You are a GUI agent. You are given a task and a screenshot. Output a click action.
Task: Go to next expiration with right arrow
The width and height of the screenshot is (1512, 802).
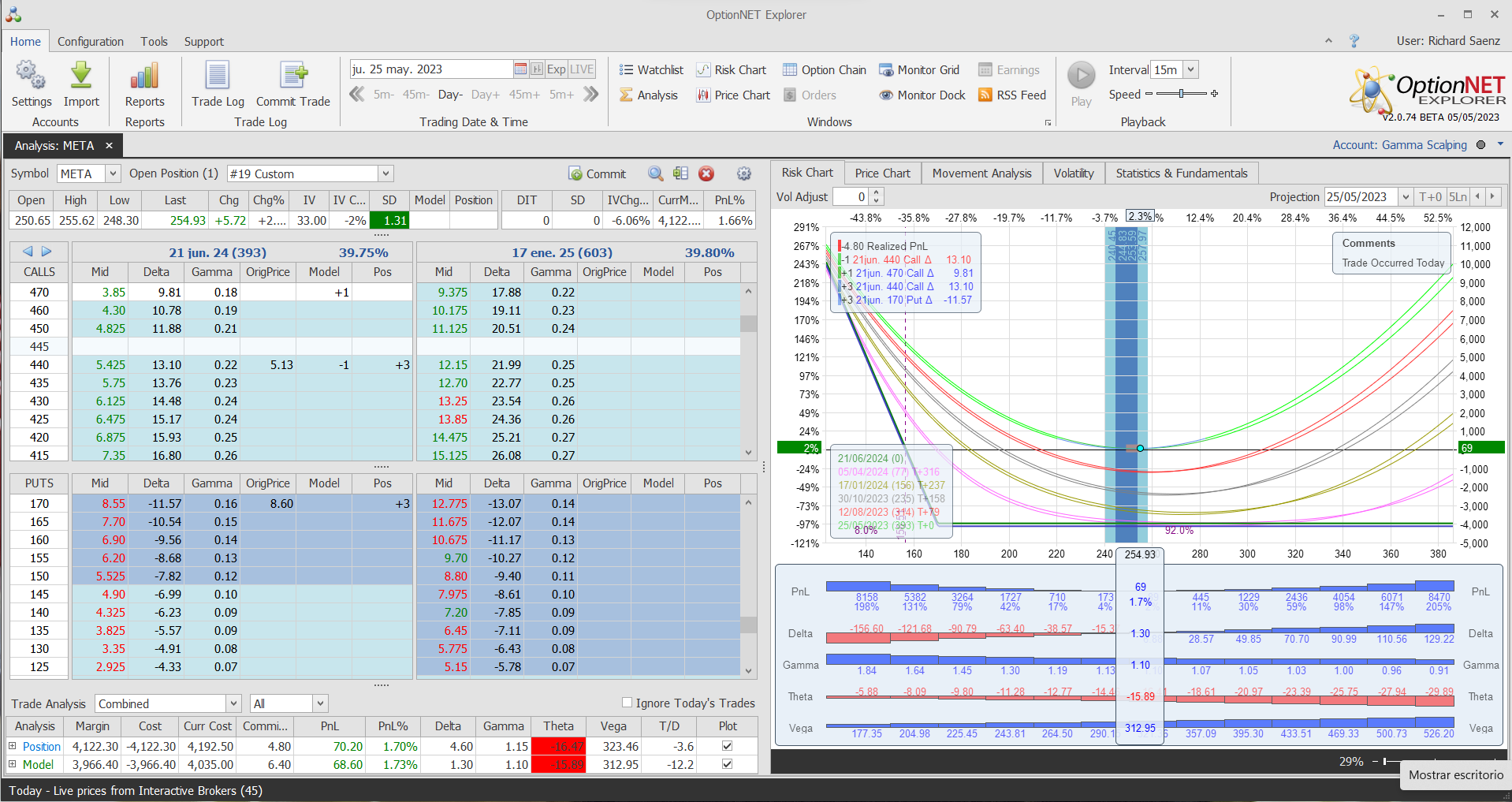(x=47, y=252)
